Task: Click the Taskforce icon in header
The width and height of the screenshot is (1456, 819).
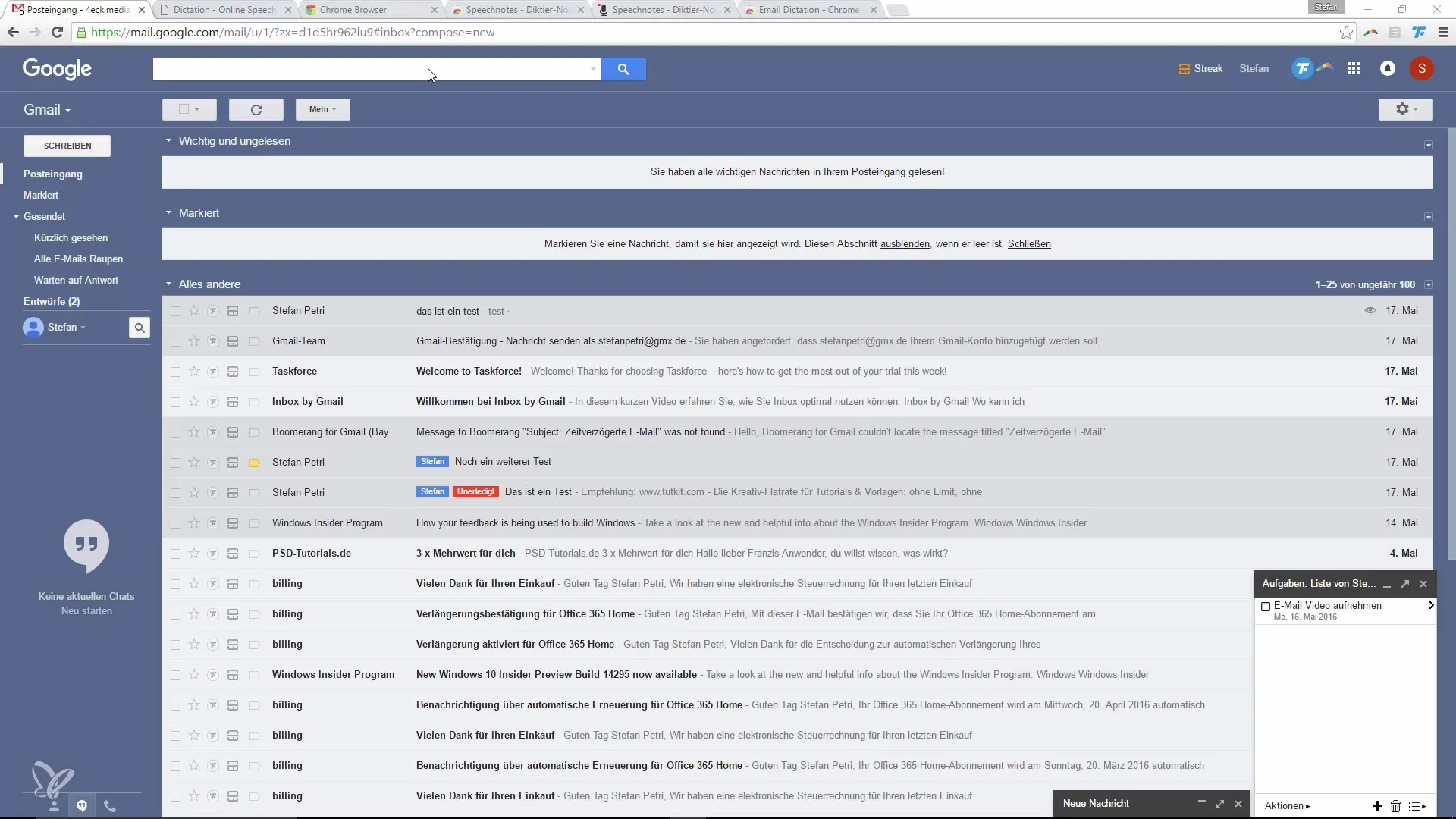Action: click(1302, 69)
